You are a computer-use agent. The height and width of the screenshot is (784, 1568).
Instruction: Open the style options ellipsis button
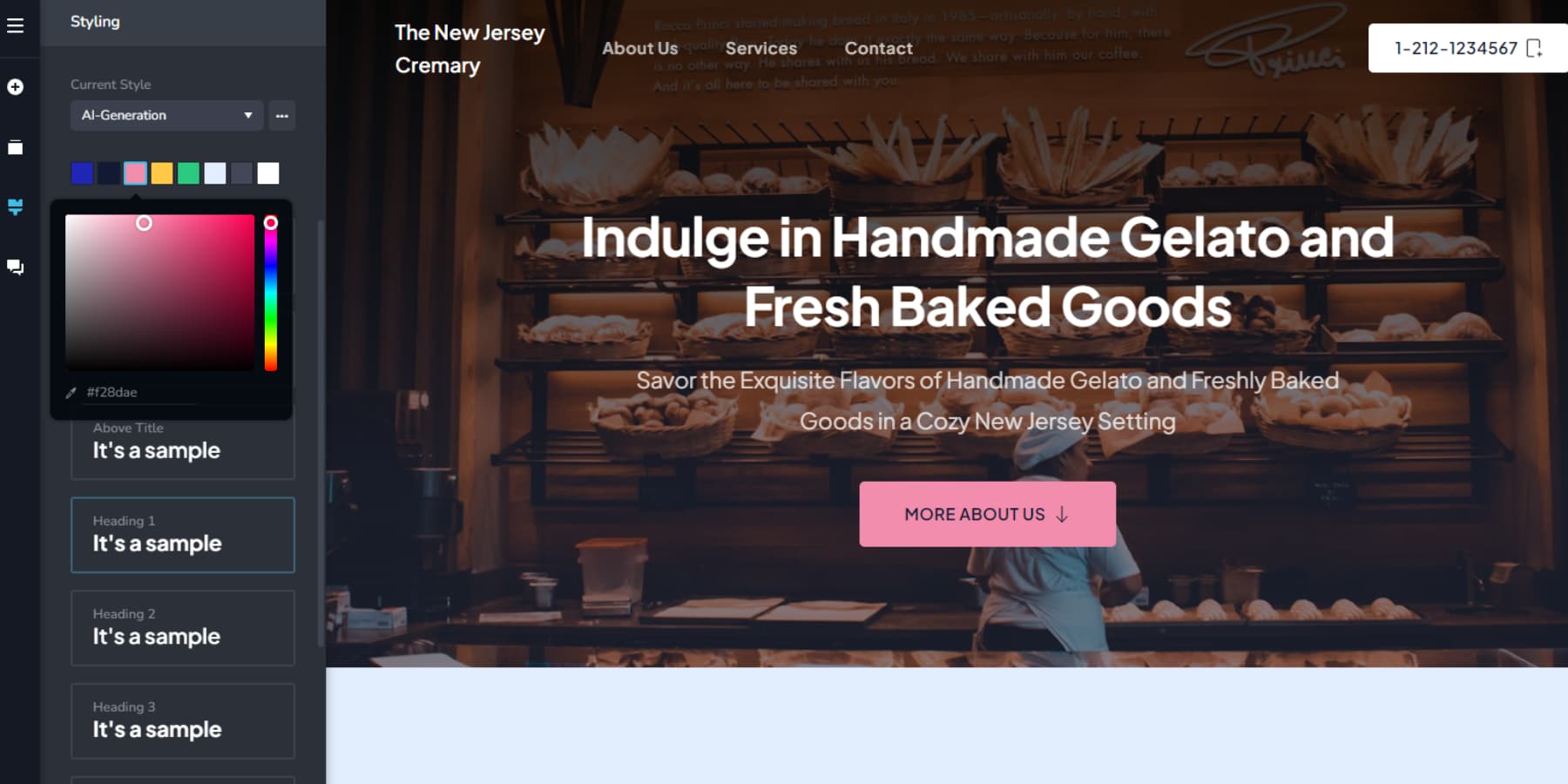tap(281, 115)
